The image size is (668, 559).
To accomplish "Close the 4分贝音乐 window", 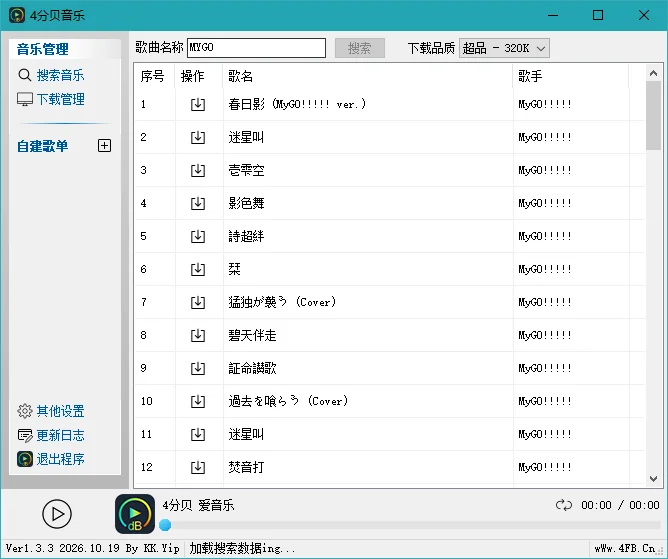I will [644, 15].
